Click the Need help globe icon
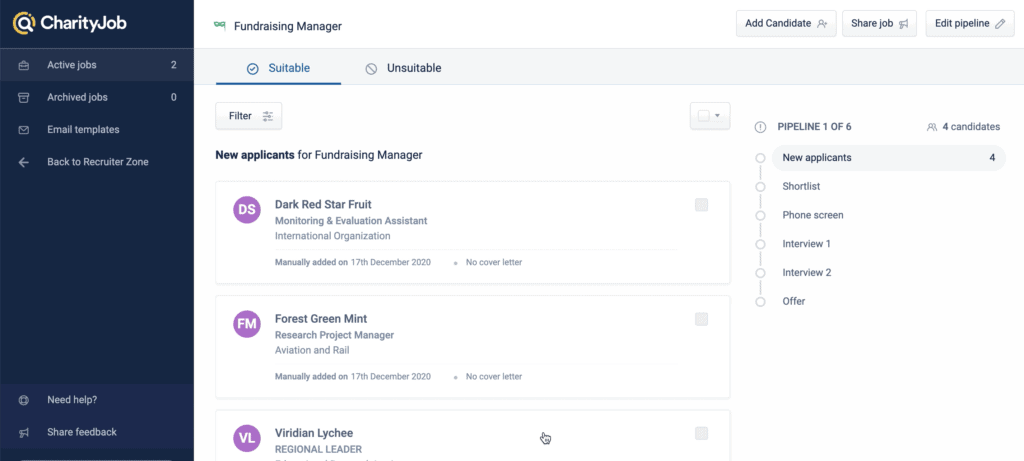 point(24,400)
